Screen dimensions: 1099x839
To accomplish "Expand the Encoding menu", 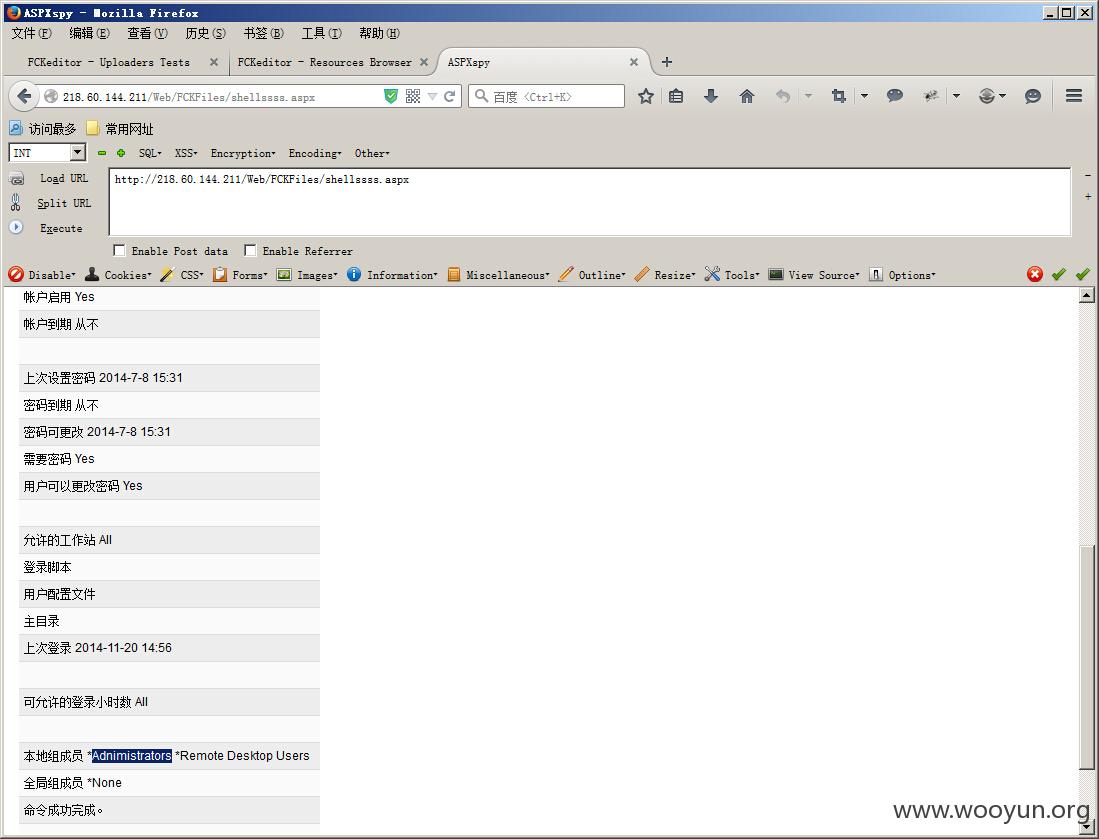I will pos(315,153).
